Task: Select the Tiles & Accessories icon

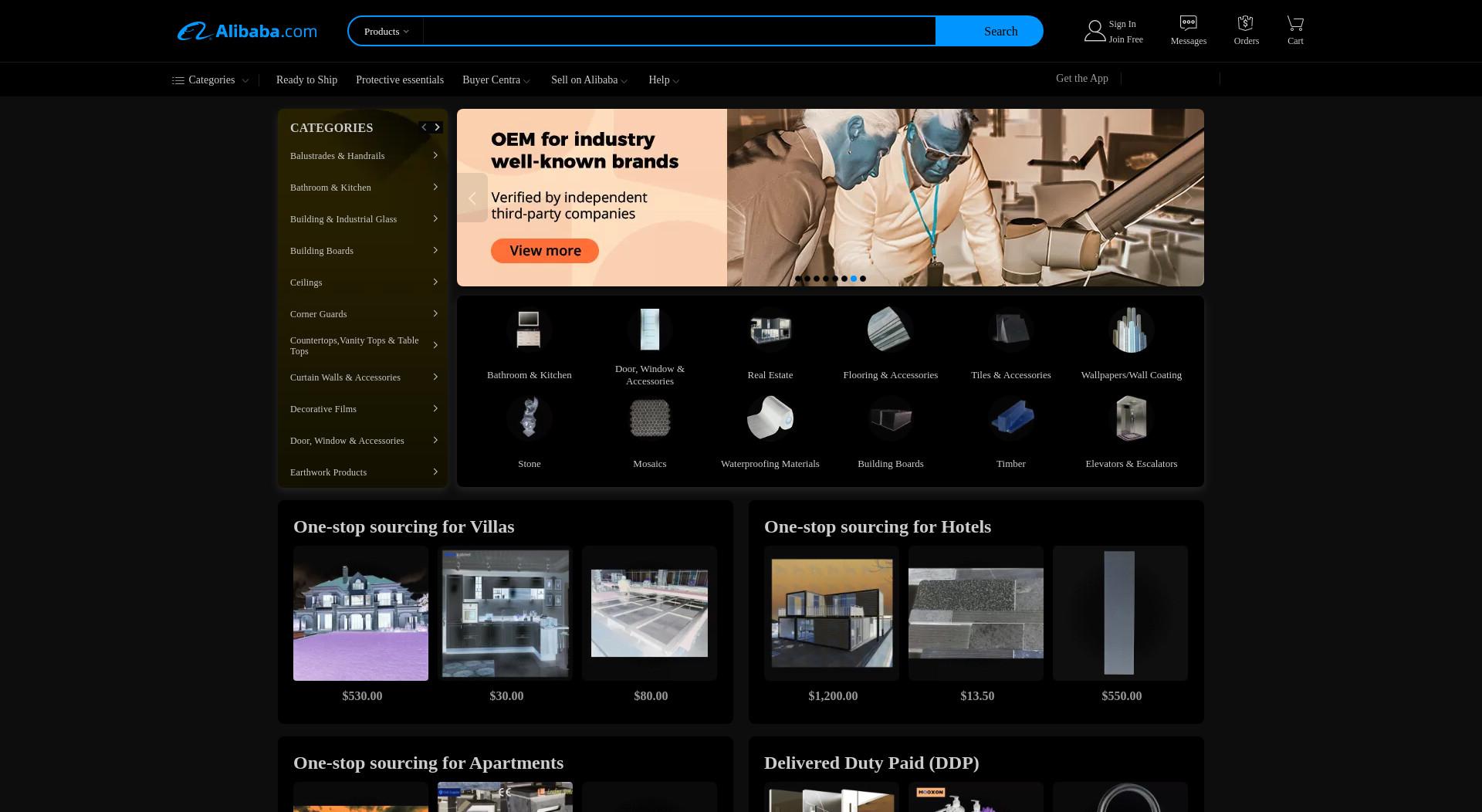Action: 1010,330
